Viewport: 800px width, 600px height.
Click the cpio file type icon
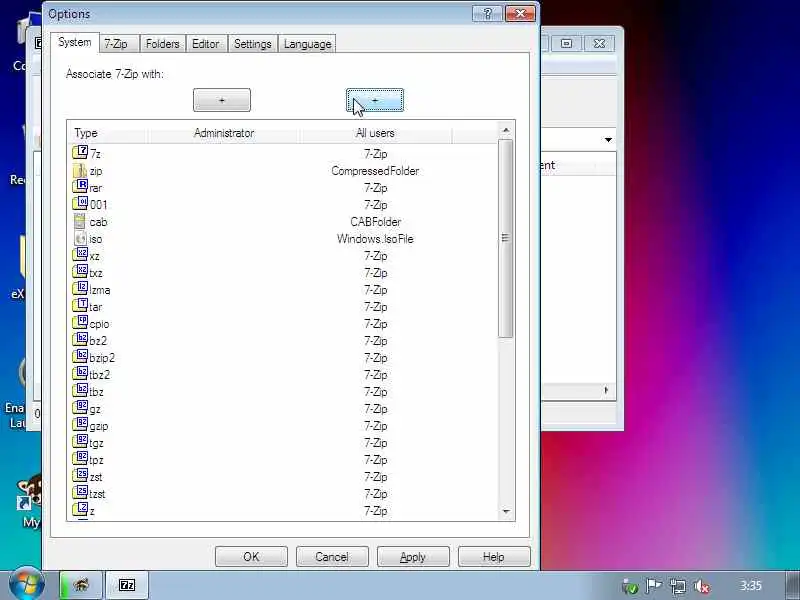80,322
